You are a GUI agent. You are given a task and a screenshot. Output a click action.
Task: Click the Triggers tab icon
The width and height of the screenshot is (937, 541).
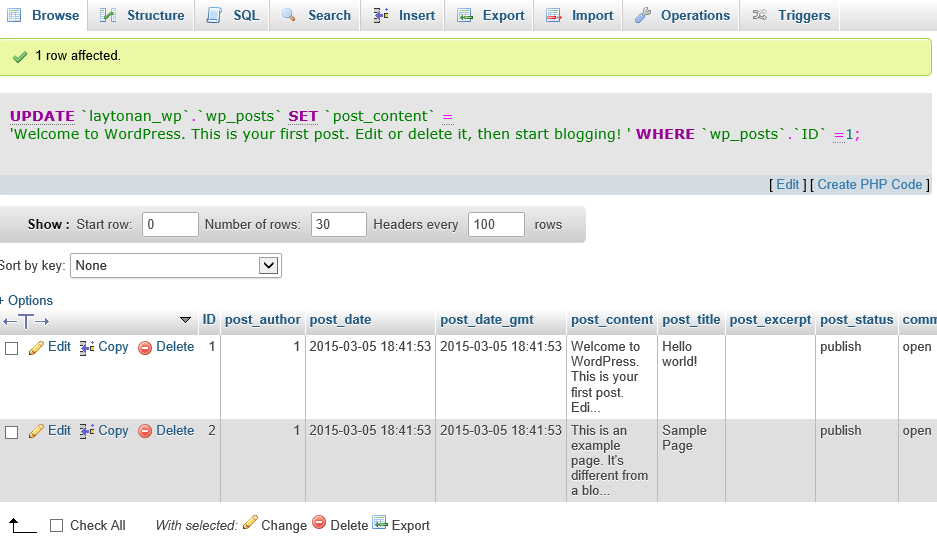[x=760, y=15]
